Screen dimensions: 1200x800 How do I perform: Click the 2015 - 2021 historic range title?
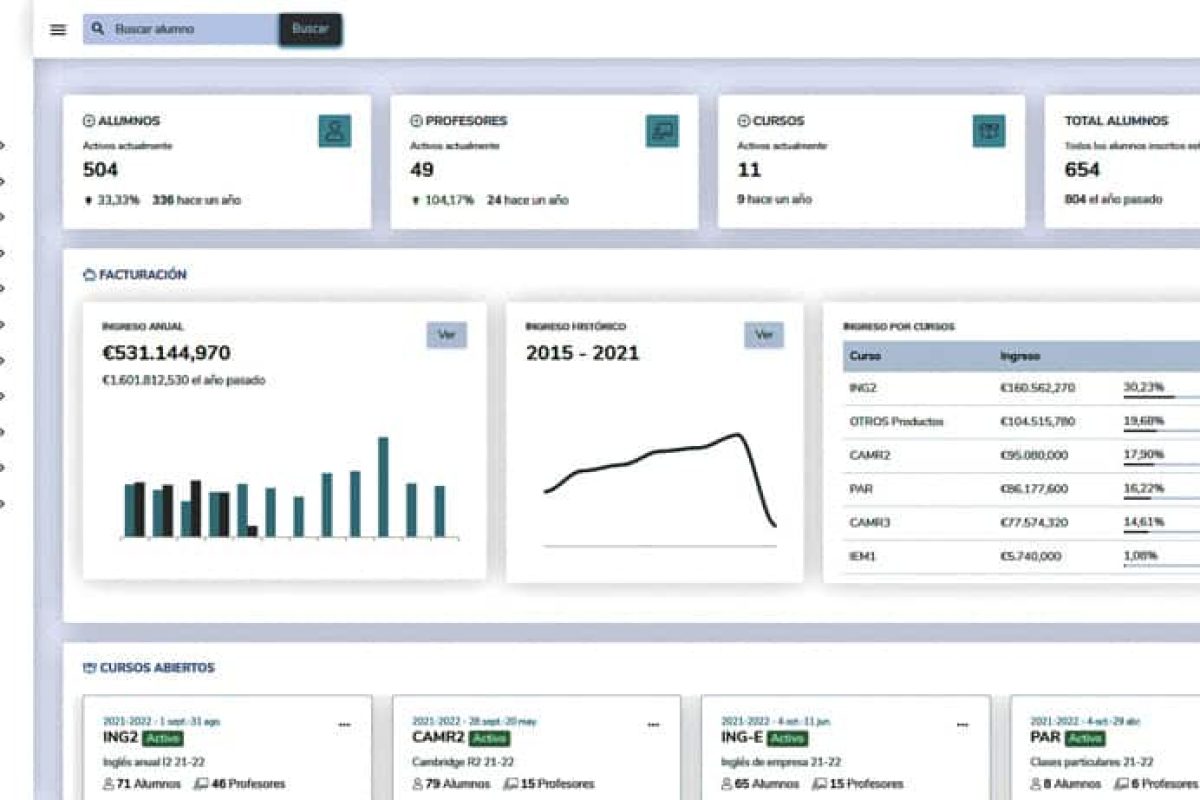click(582, 353)
